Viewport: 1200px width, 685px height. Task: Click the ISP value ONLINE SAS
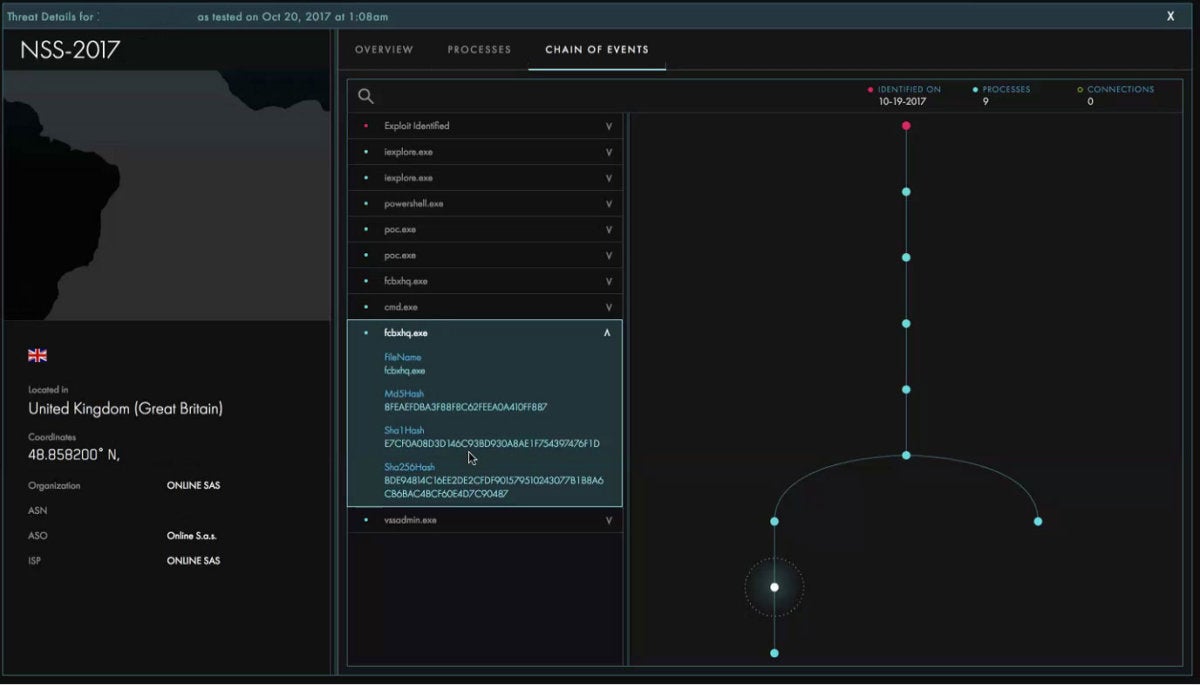point(193,561)
